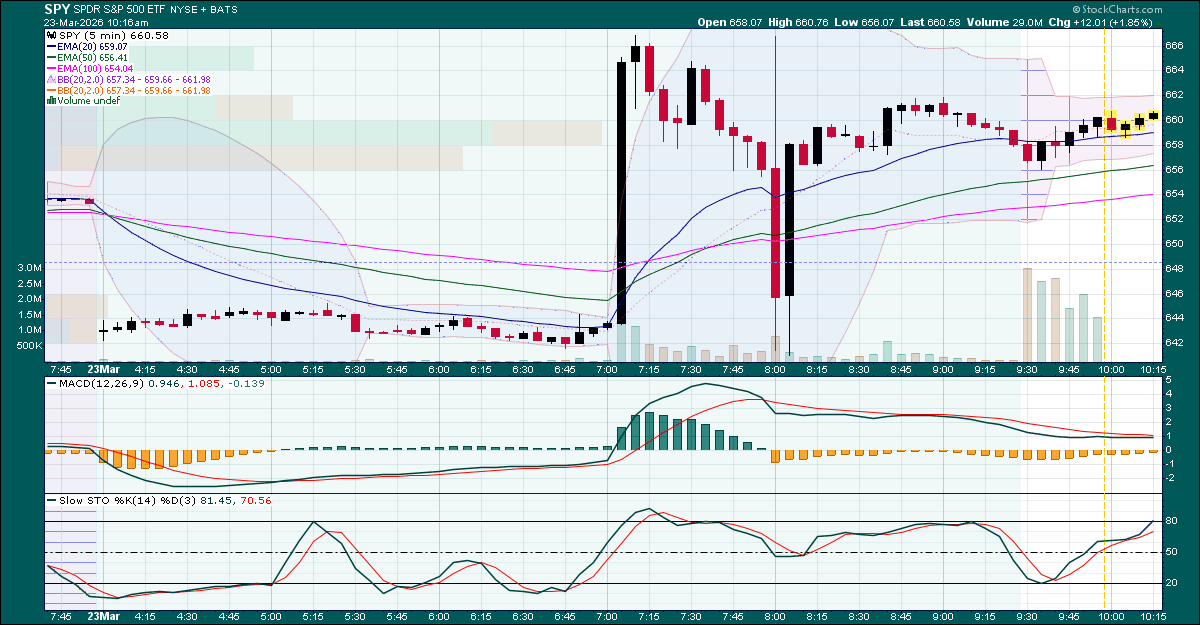Click the 1.5M label on the volume axis

(30, 315)
